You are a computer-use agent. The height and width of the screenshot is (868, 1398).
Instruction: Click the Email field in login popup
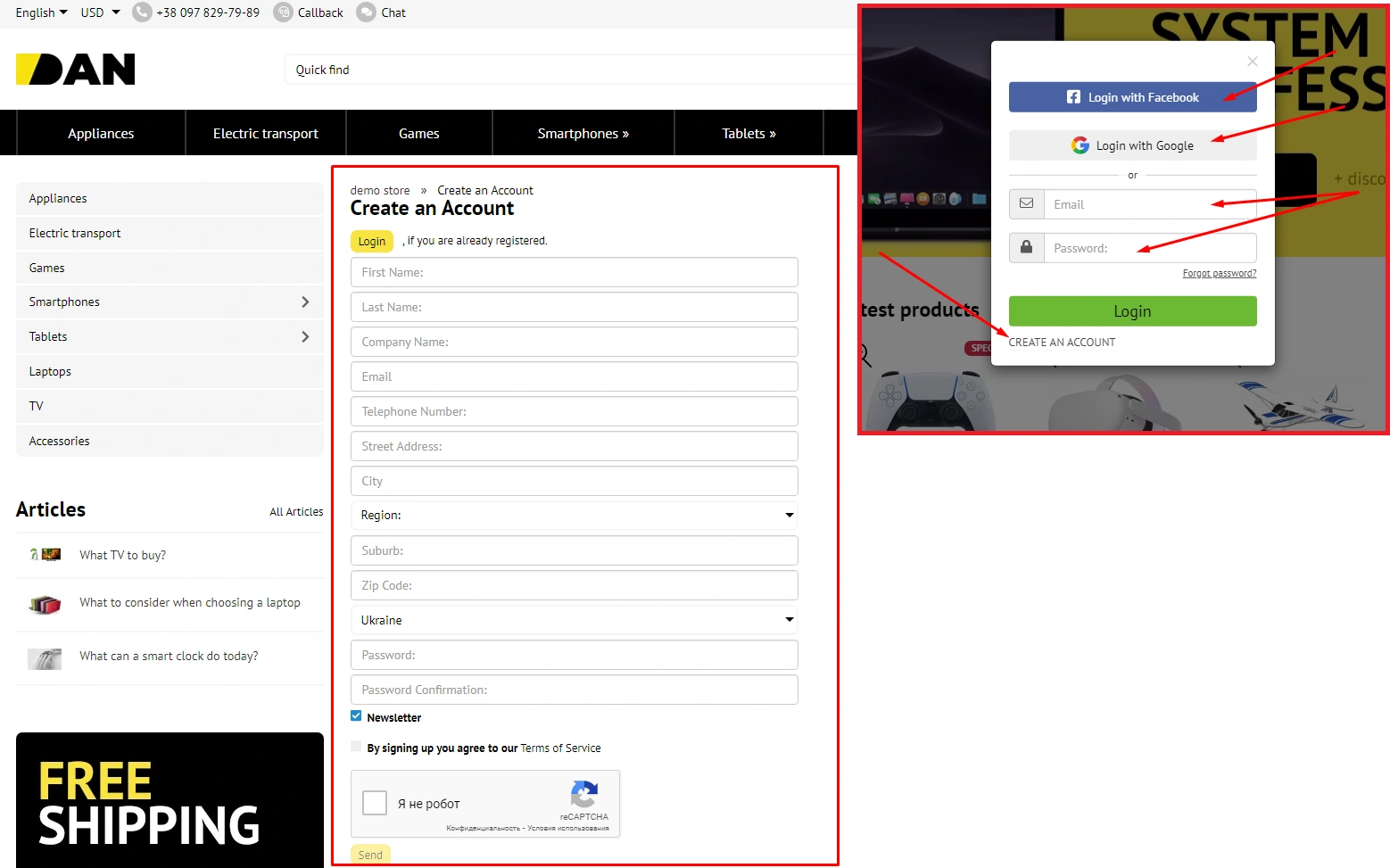pos(1150,204)
